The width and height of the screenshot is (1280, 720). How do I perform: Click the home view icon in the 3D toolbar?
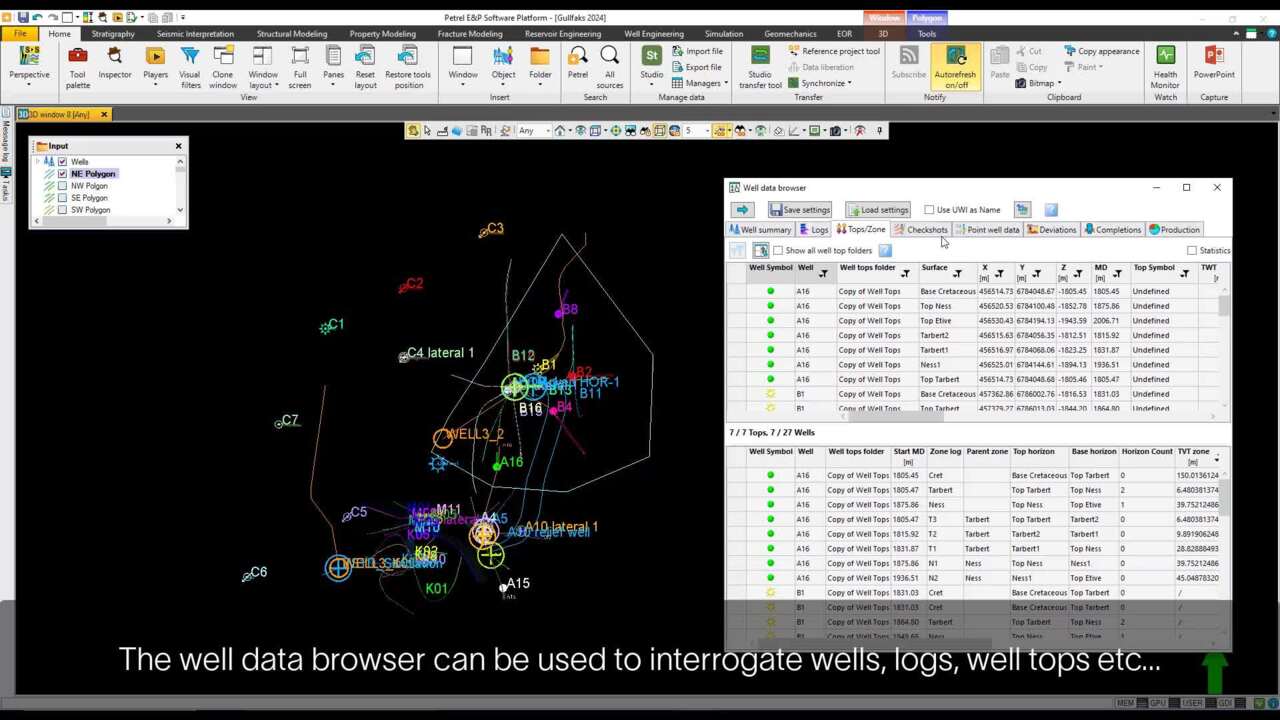[x=560, y=131]
